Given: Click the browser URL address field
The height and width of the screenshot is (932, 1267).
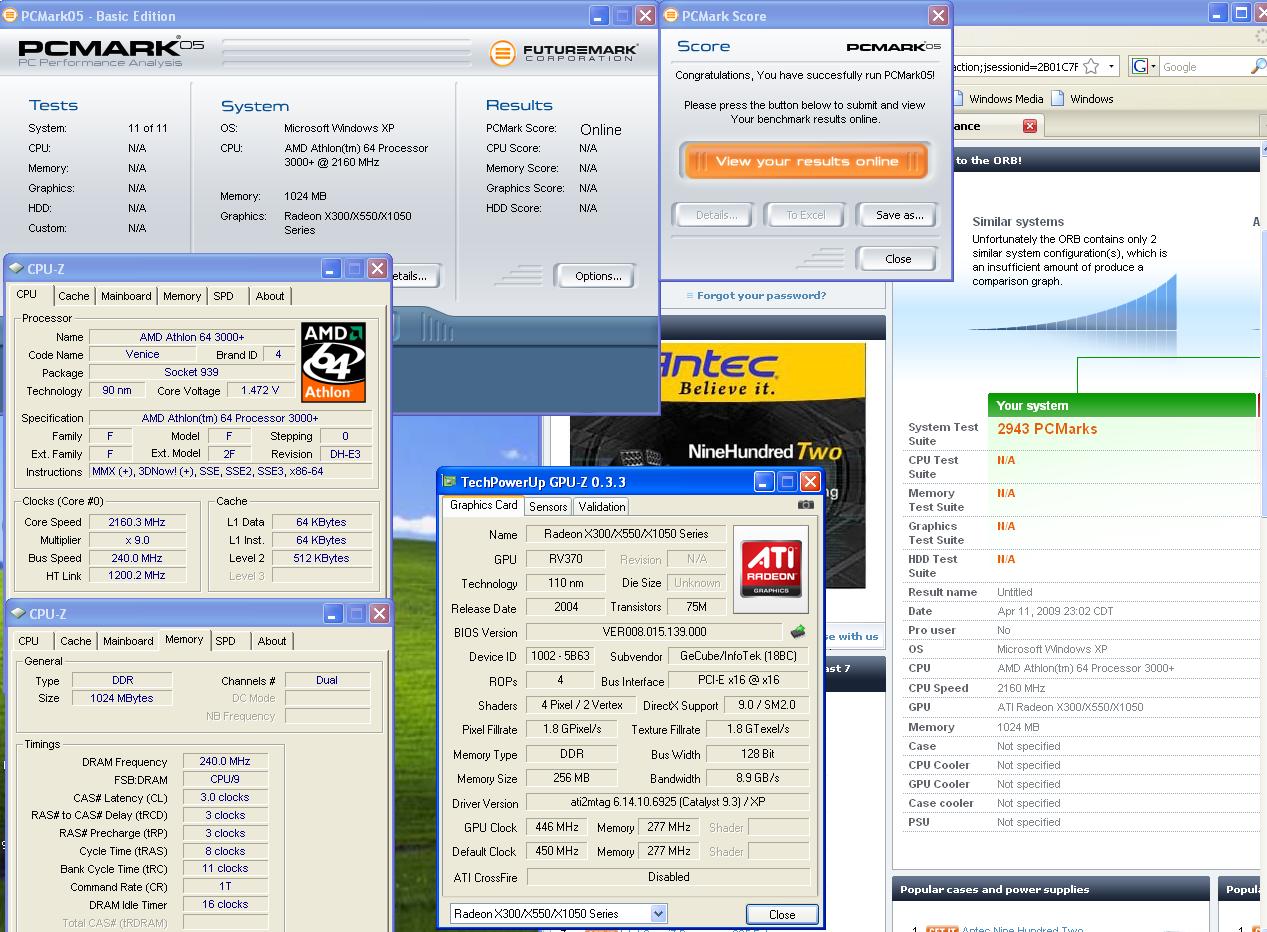Looking at the screenshot, I should 1015,67.
